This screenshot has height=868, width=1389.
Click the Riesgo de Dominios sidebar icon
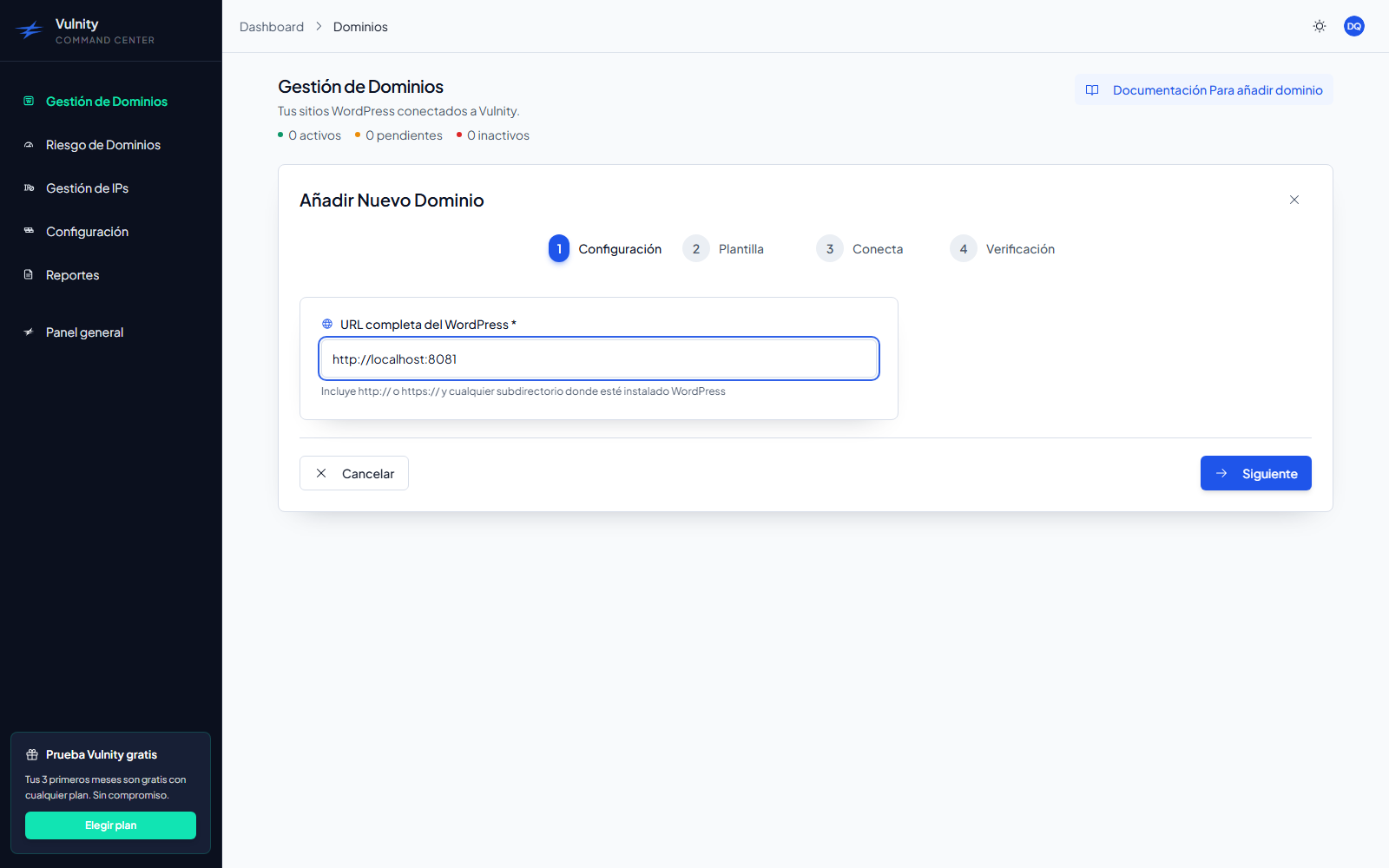[x=29, y=145]
